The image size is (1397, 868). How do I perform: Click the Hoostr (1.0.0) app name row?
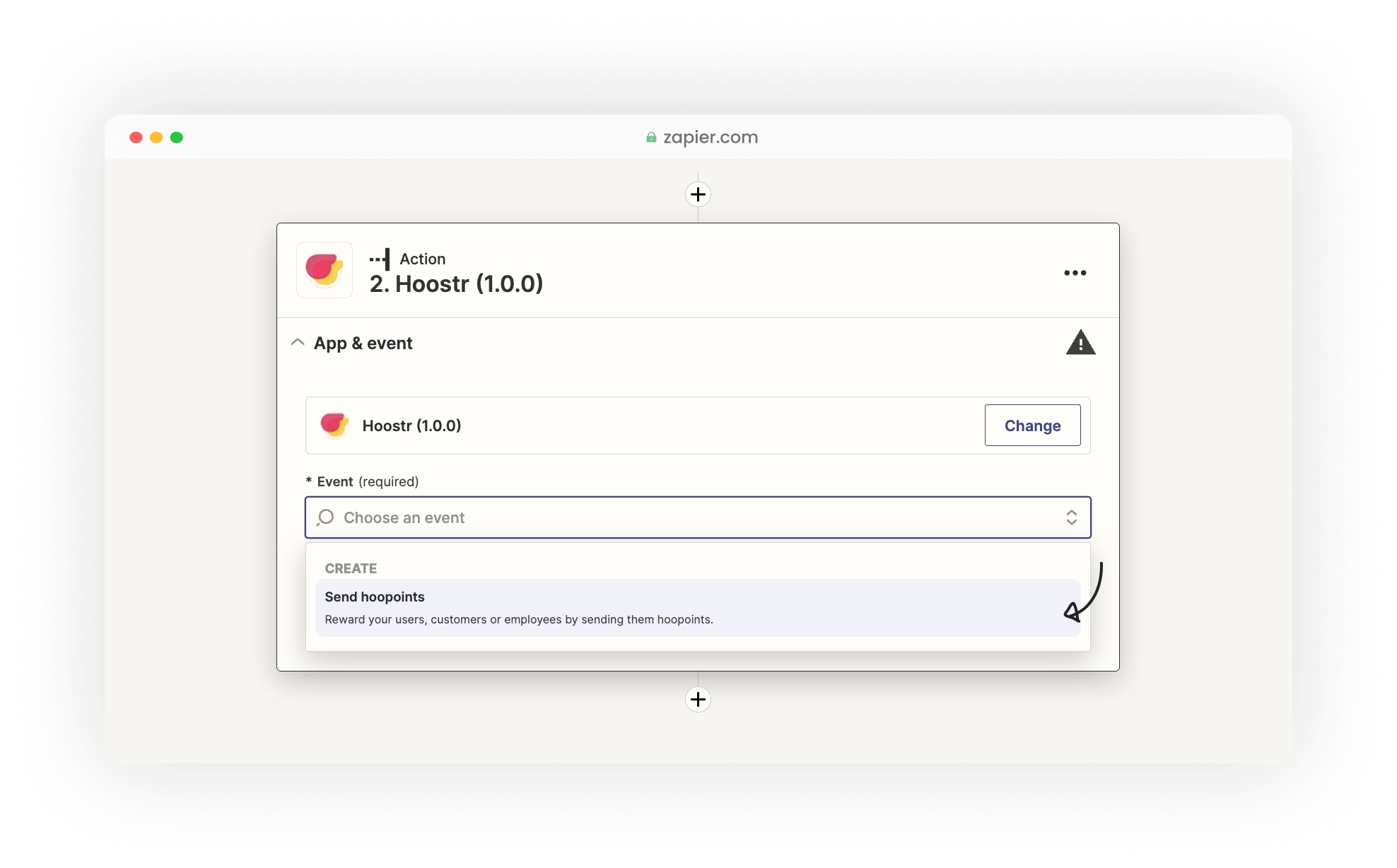[698, 426]
